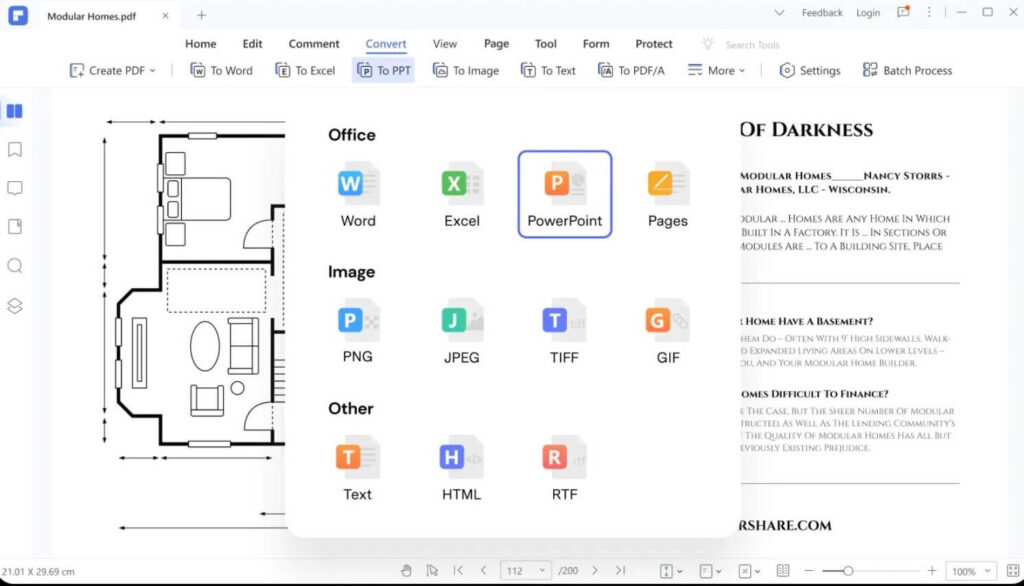Click the Search Tools field
Viewport: 1024px width, 586px height.
tap(752, 45)
